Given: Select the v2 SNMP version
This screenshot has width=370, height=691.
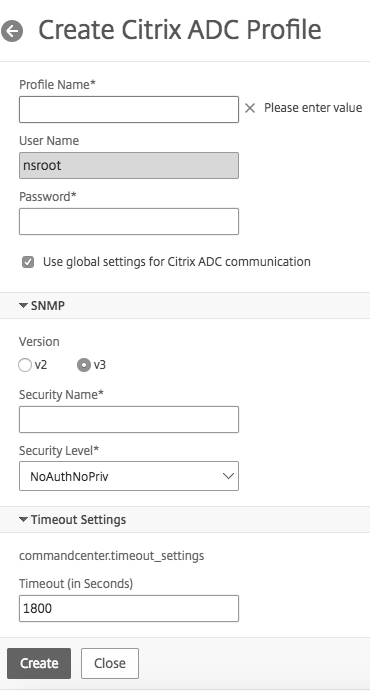Looking at the screenshot, I should [x=25, y=365].
